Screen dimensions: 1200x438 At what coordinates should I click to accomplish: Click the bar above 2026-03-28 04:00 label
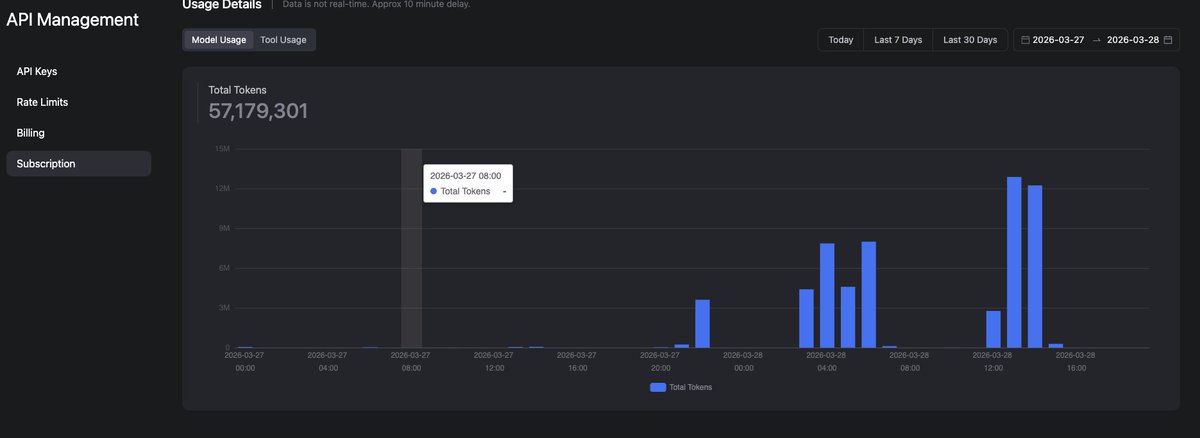click(827, 296)
